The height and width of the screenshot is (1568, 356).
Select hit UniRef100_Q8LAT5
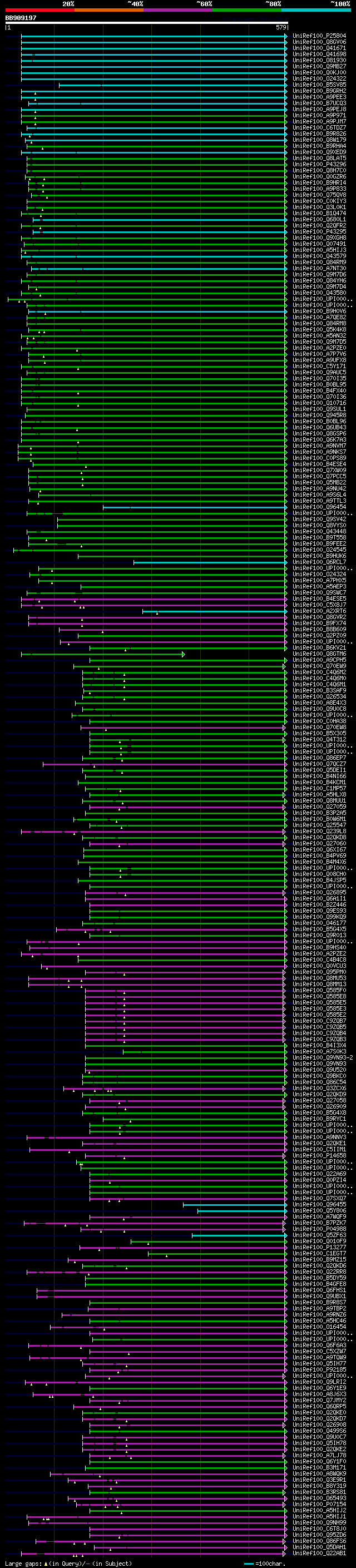tap(319, 159)
